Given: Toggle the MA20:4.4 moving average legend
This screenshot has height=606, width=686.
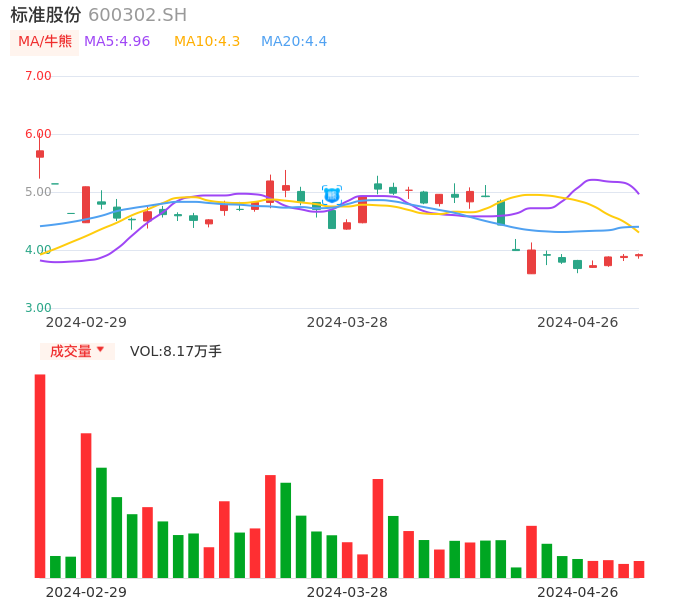Looking at the screenshot, I should (294, 42).
